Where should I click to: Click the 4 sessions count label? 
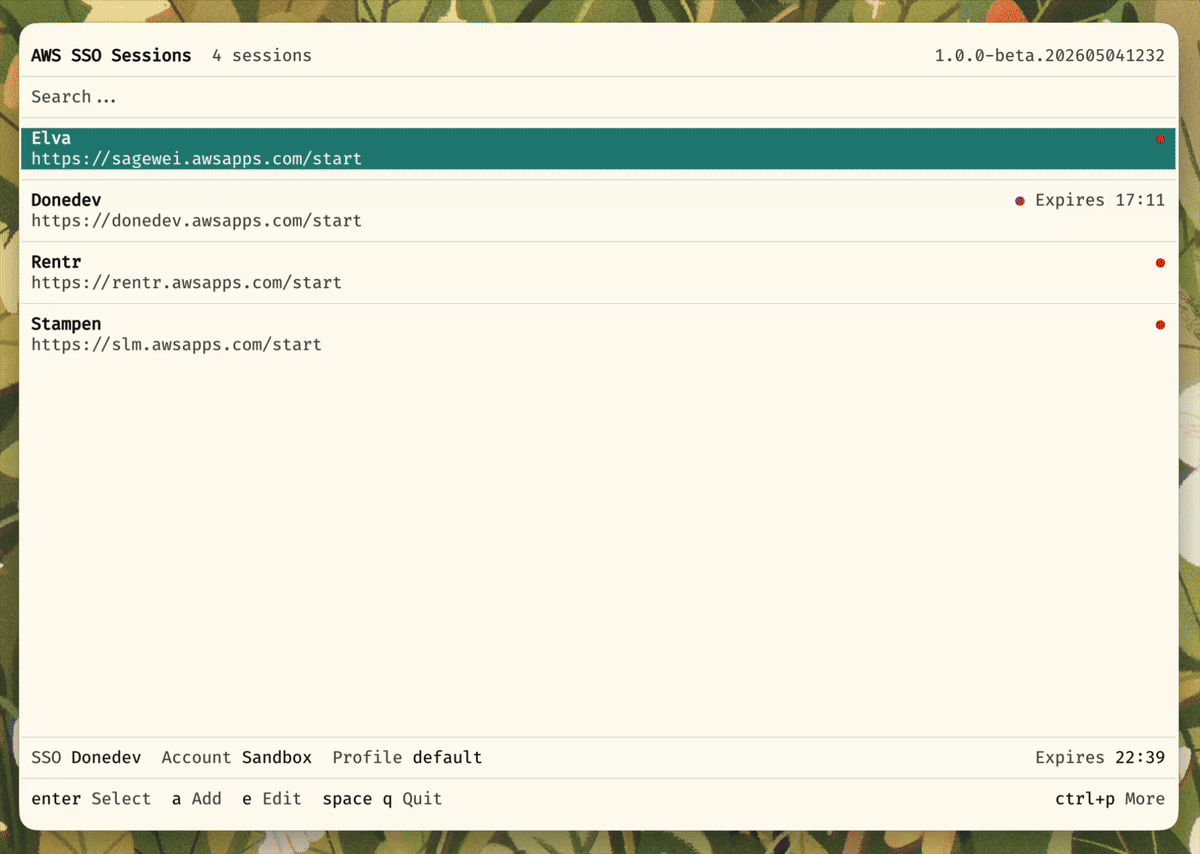262,56
